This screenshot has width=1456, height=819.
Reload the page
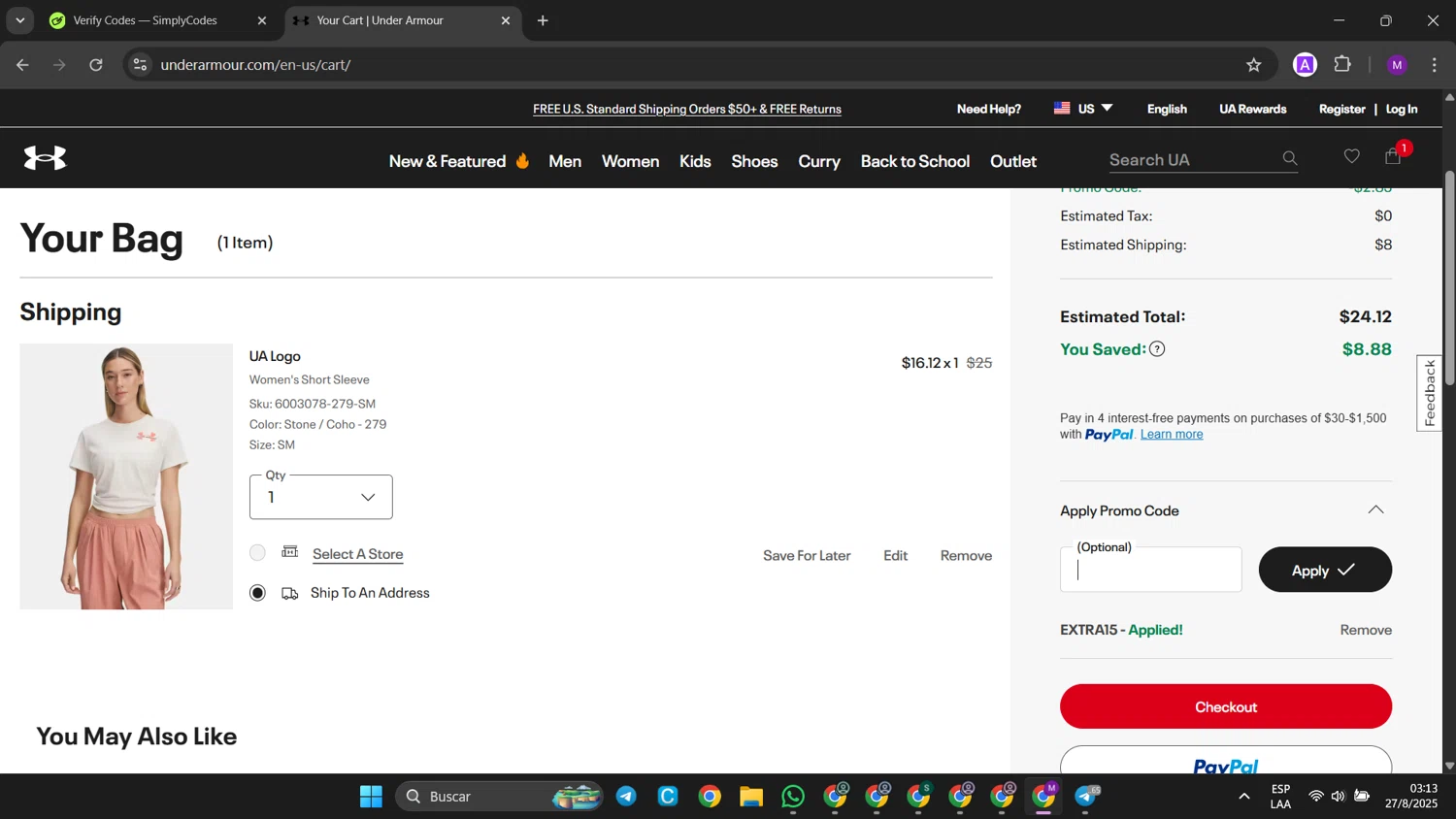coord(96,65)
